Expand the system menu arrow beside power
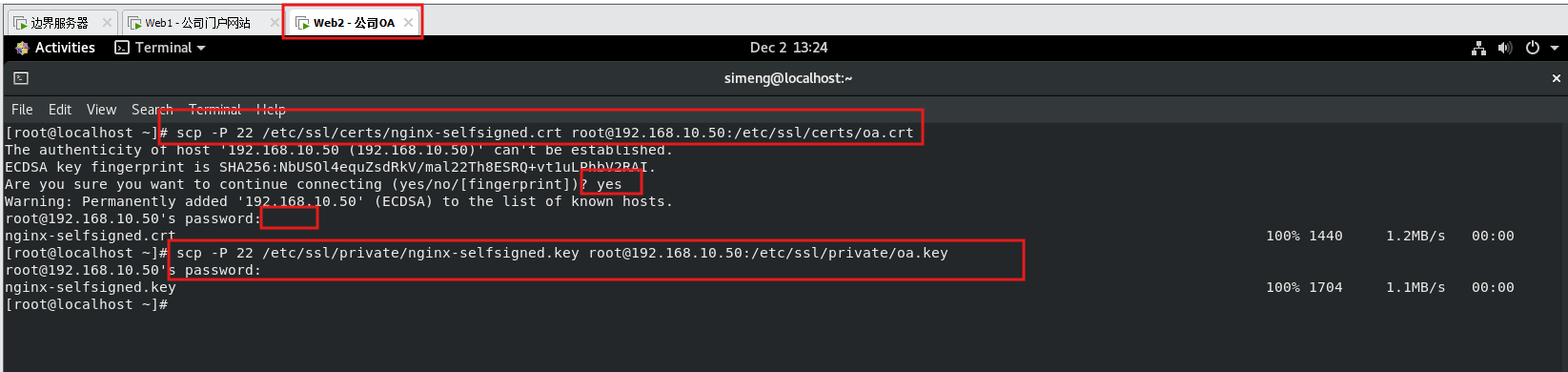Screen dimensions: 1568x372 (1554, 48)
